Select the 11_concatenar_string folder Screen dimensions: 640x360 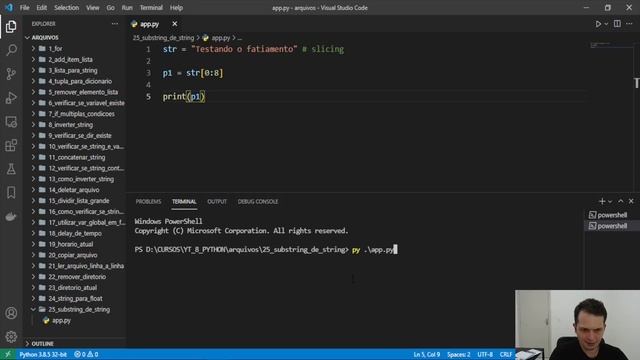[x=77, y=157]
